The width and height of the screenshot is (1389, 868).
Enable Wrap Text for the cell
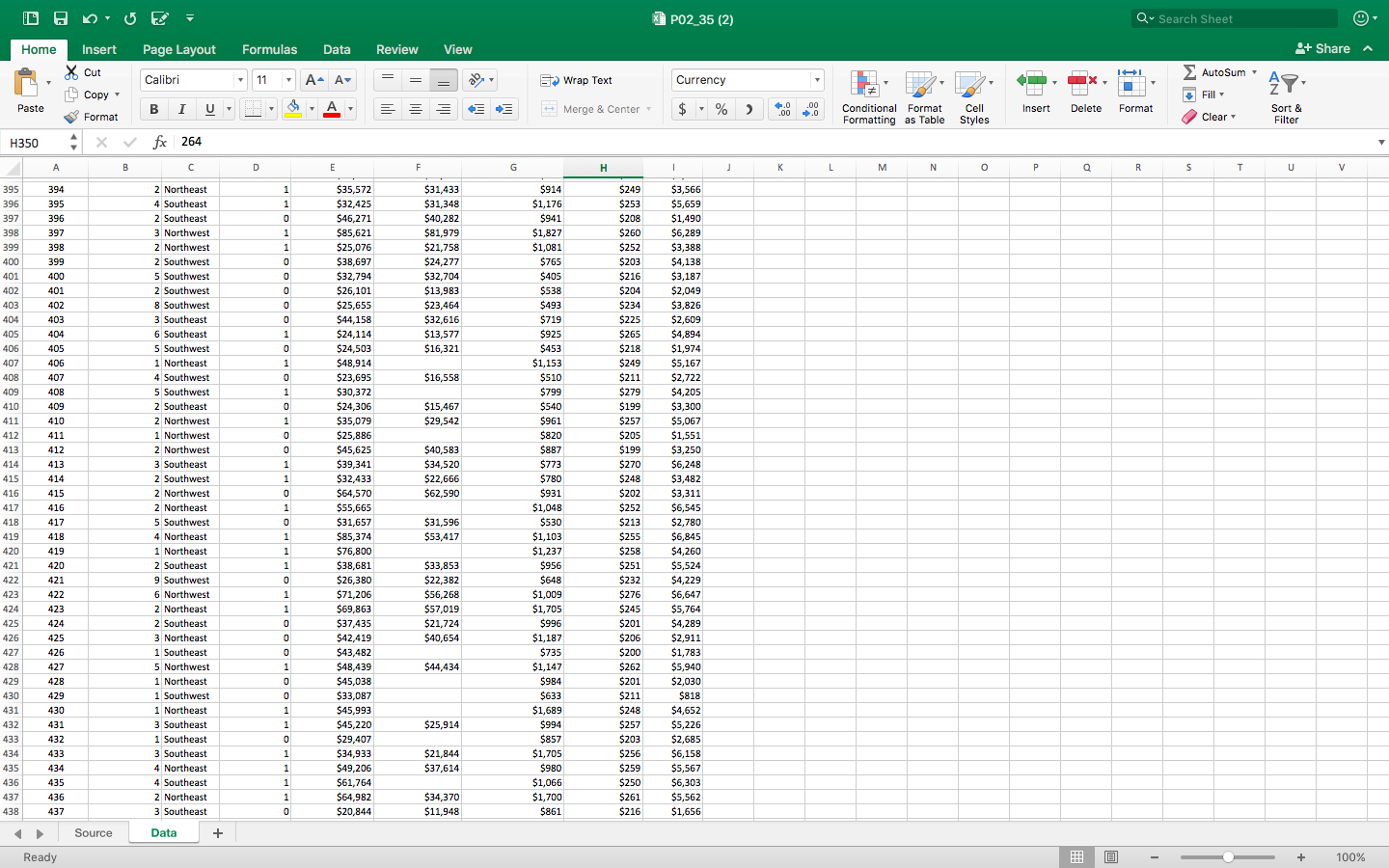pyautogui.click(x=577, y=80)
